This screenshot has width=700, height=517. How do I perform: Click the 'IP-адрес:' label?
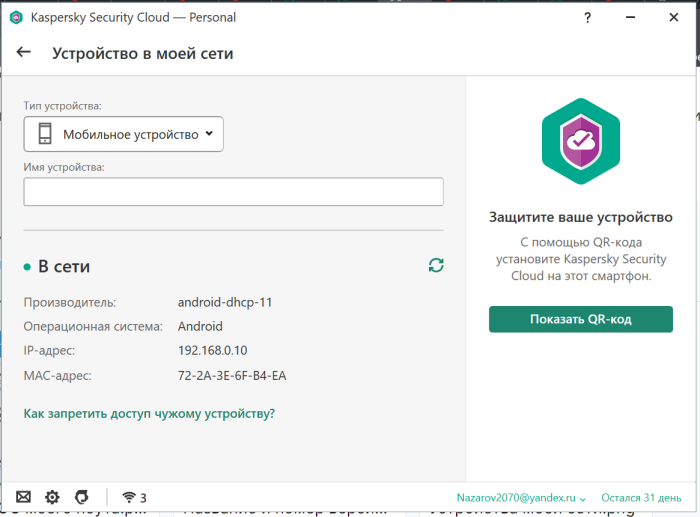click(49, 350)
